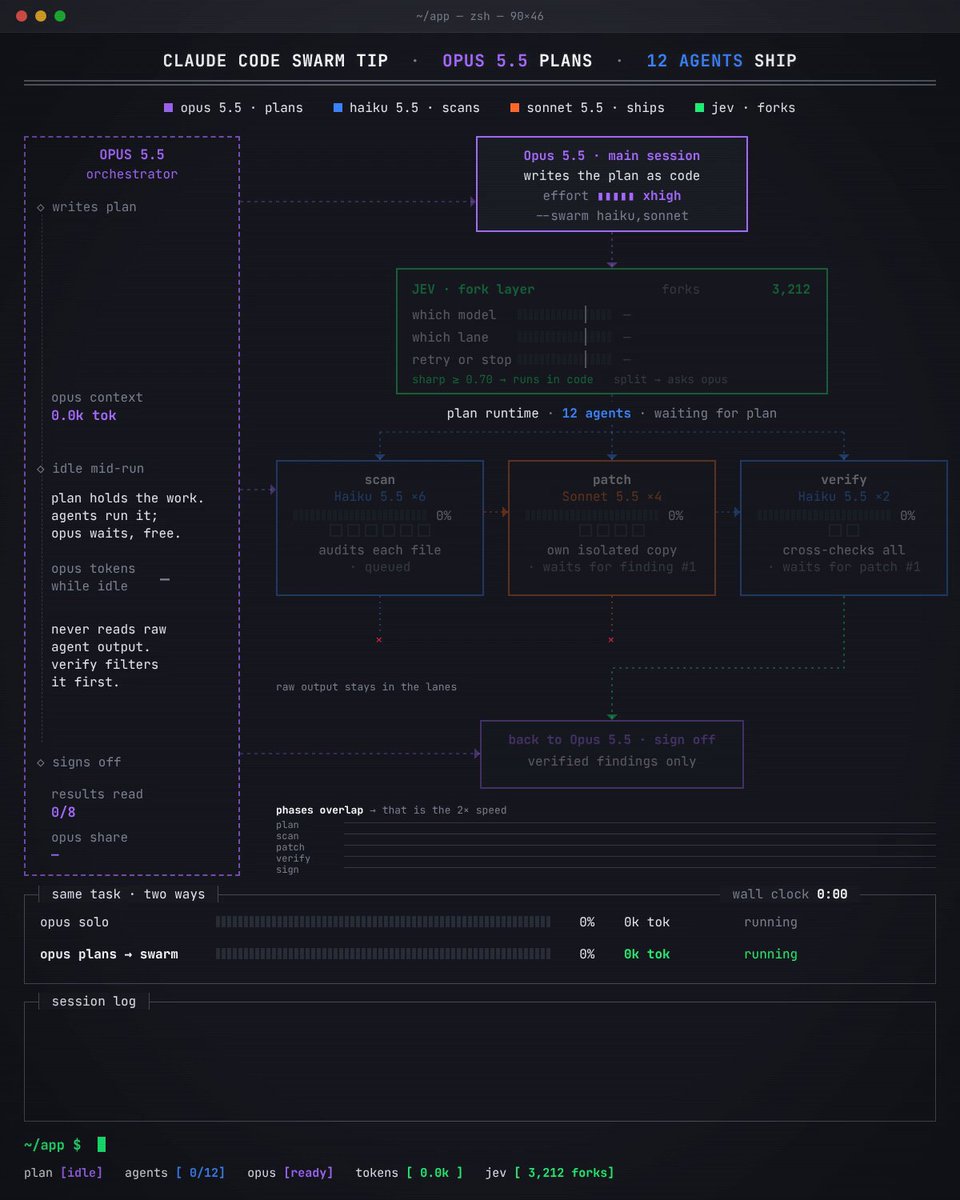The width and height of the screenshot is (960, 1200).
Task: Click the forks count "3,212" in the JEV box
Action: [x=791, y=289]
